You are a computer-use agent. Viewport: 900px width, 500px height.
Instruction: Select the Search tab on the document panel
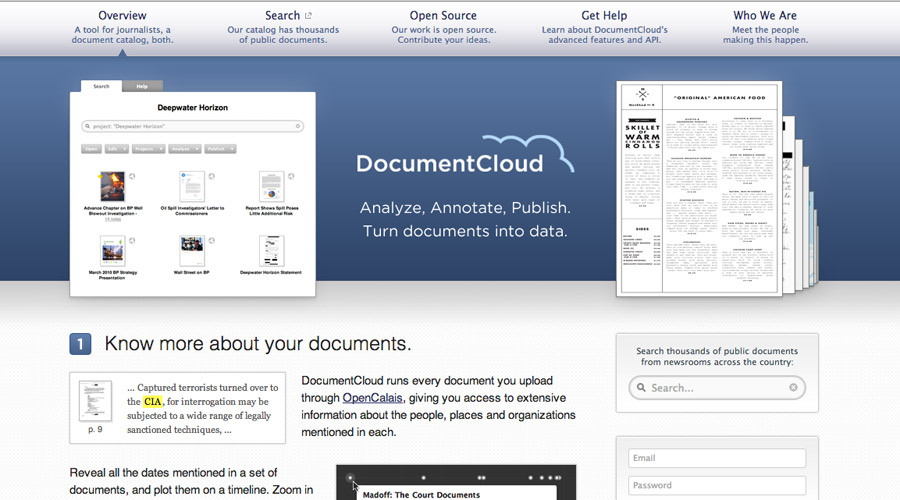[101, 86]
